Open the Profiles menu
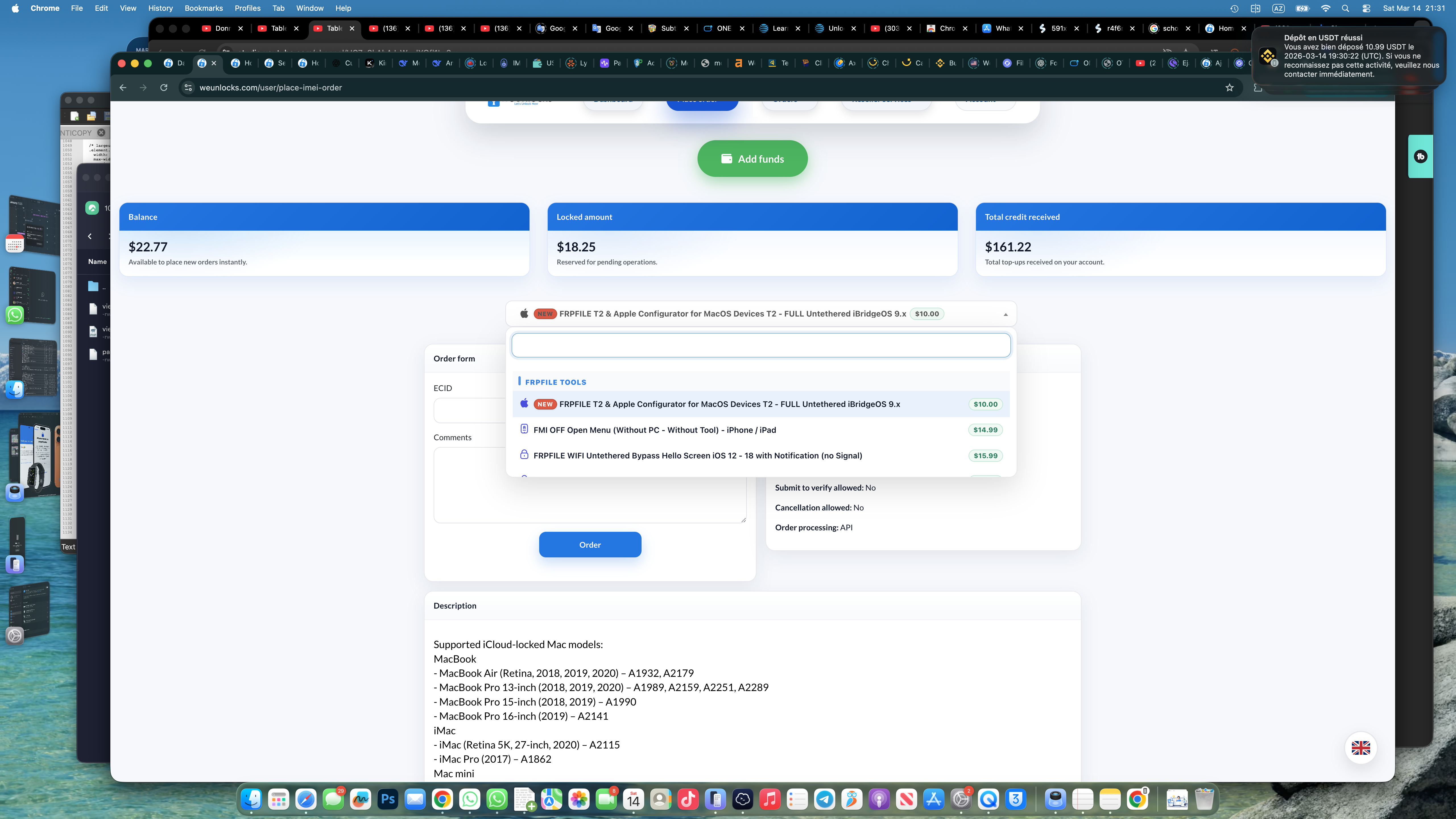This screenshot has height=819, width=1456. pos(248,8)
